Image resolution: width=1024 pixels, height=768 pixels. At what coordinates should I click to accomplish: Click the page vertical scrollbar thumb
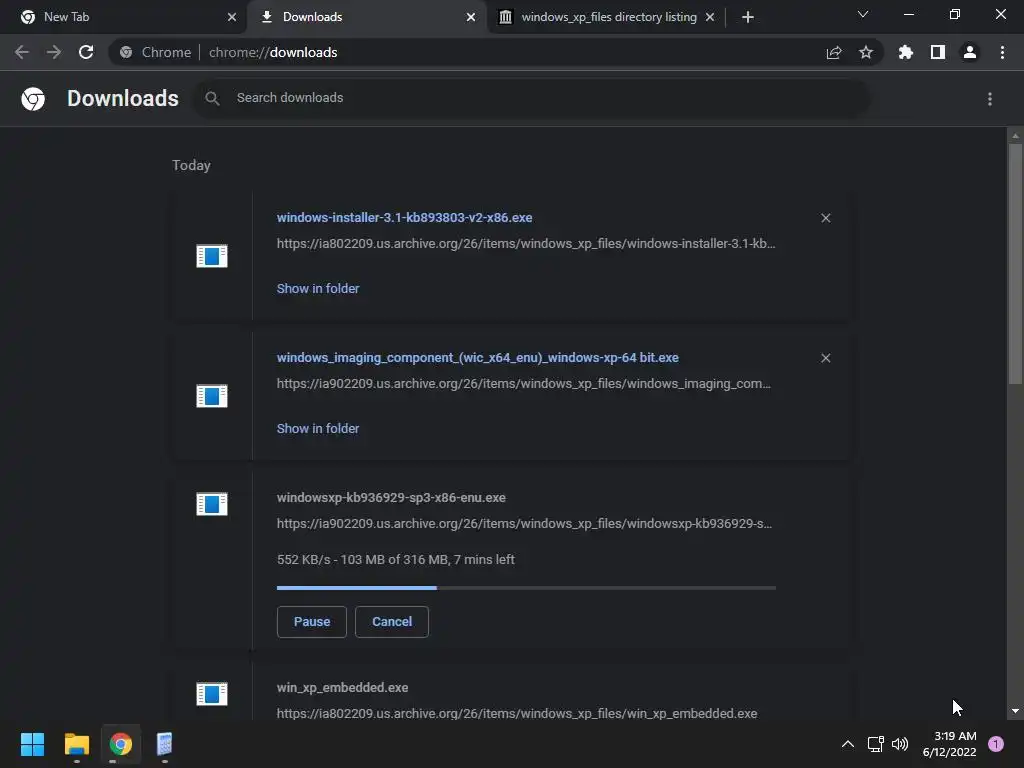point(1015,264)
